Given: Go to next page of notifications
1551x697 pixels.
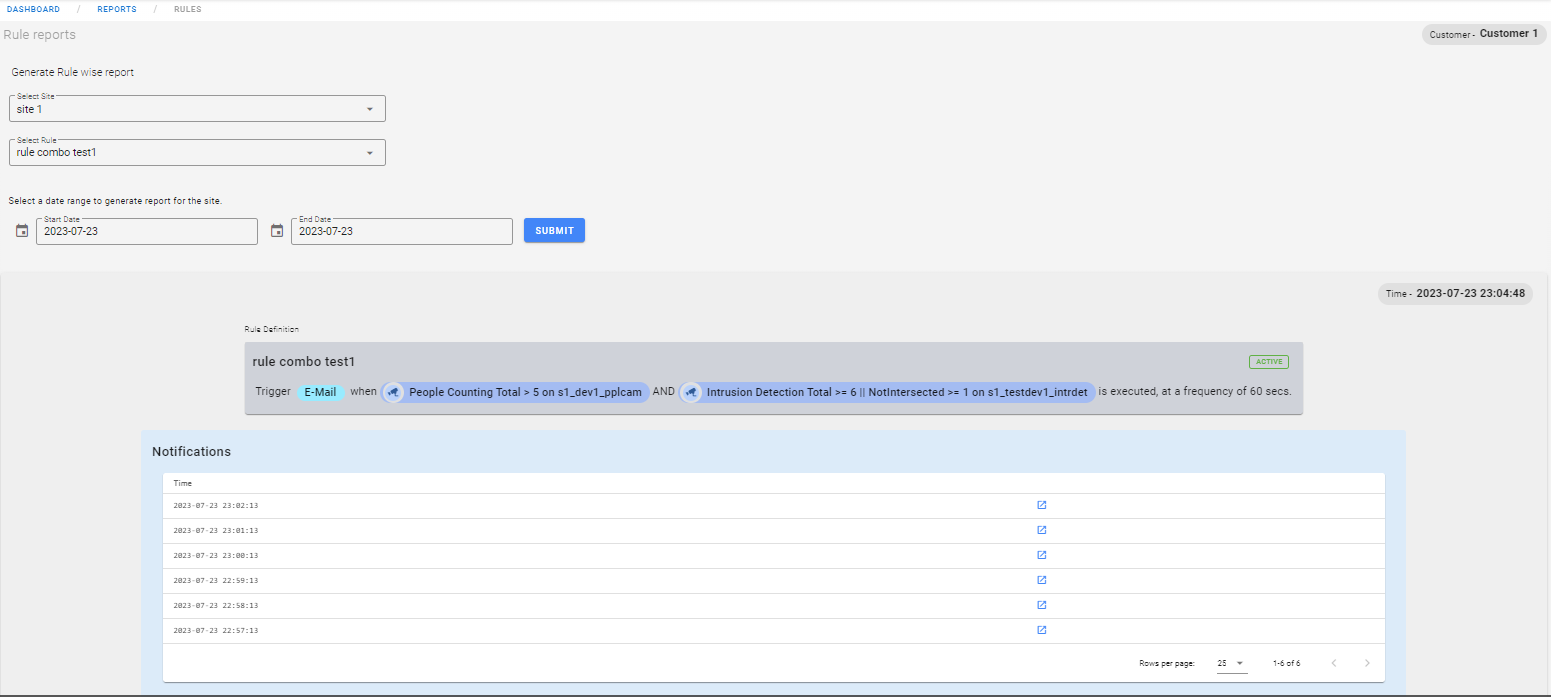Looking at the screenshot, I should (1367, 663).
